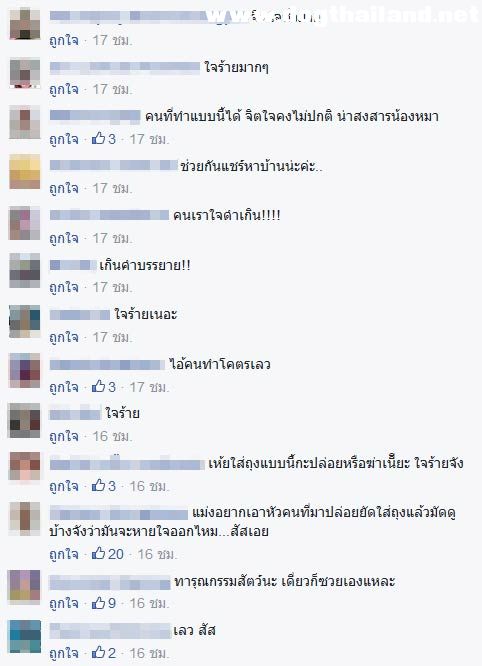Click ถูกใจ under ช่วยกันแชร์หาบ้านน่ะค่ะ comment

tap(64, 188)
